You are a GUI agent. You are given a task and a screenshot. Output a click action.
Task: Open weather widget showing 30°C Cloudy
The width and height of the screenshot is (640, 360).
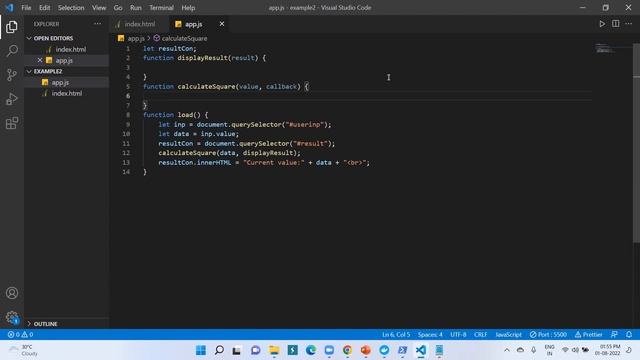click(24, 350)
